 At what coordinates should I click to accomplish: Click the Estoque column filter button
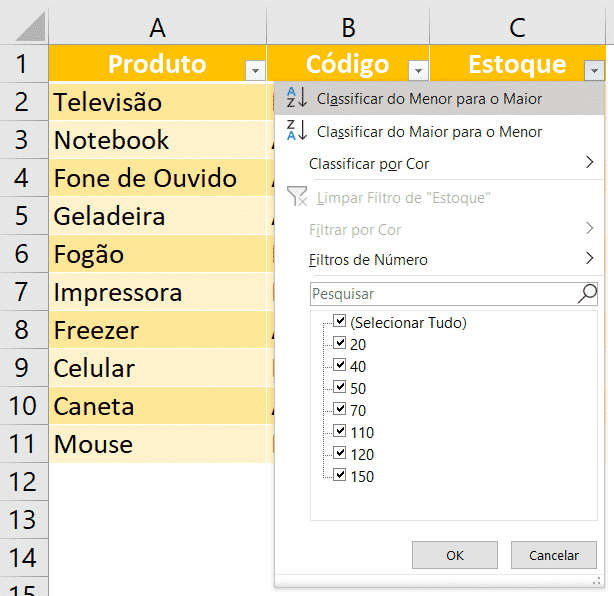point(595,70)
